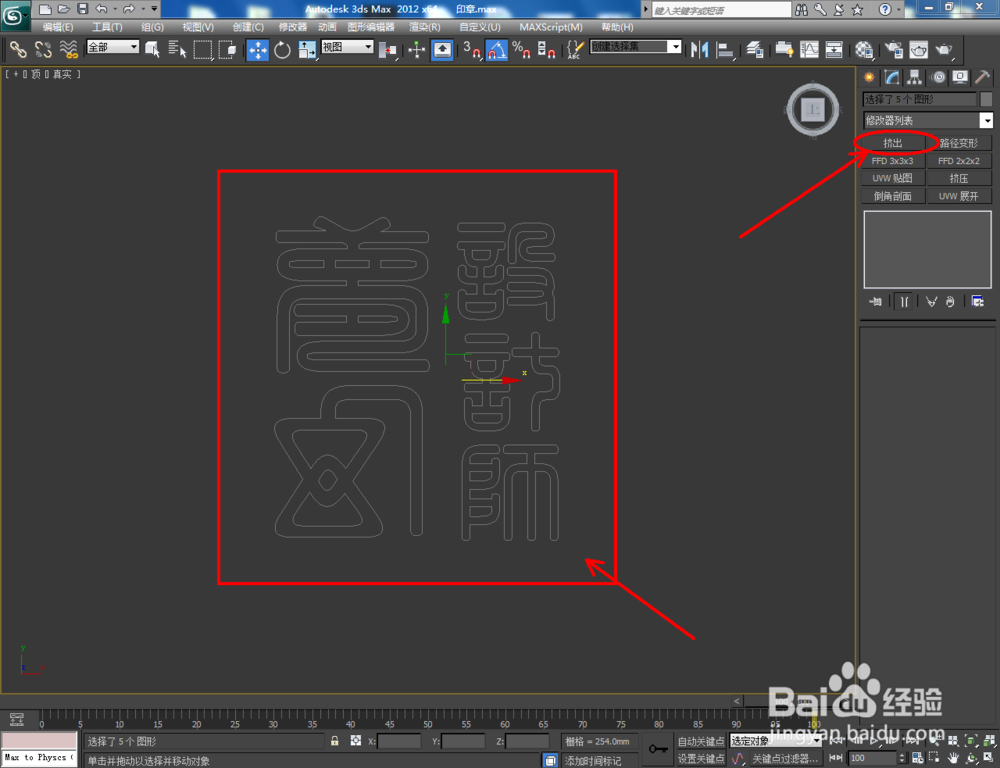Open Edit Named Selection Sets icon
The image size is (1000, 768).
575,50
